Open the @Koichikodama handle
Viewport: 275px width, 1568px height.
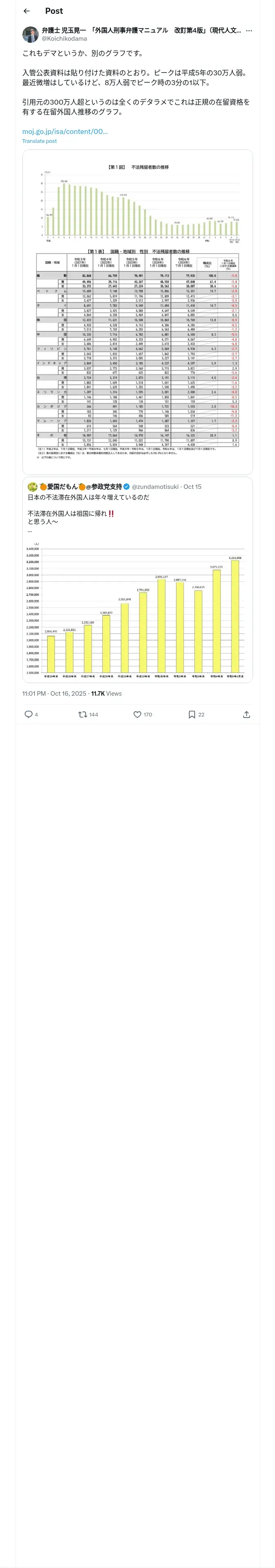tap(64, 38)
